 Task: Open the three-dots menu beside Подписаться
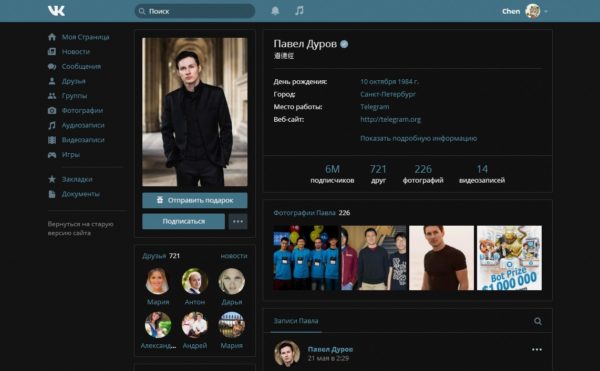pos(238,221)
